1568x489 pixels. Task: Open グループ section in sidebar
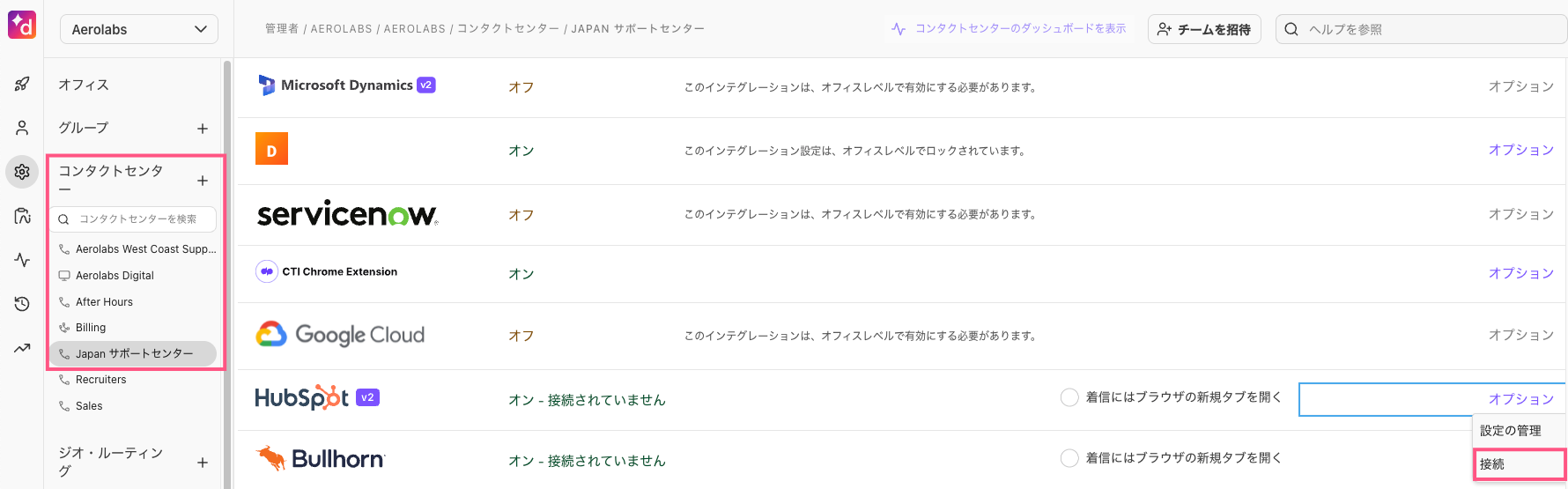[x=84, y=128]
